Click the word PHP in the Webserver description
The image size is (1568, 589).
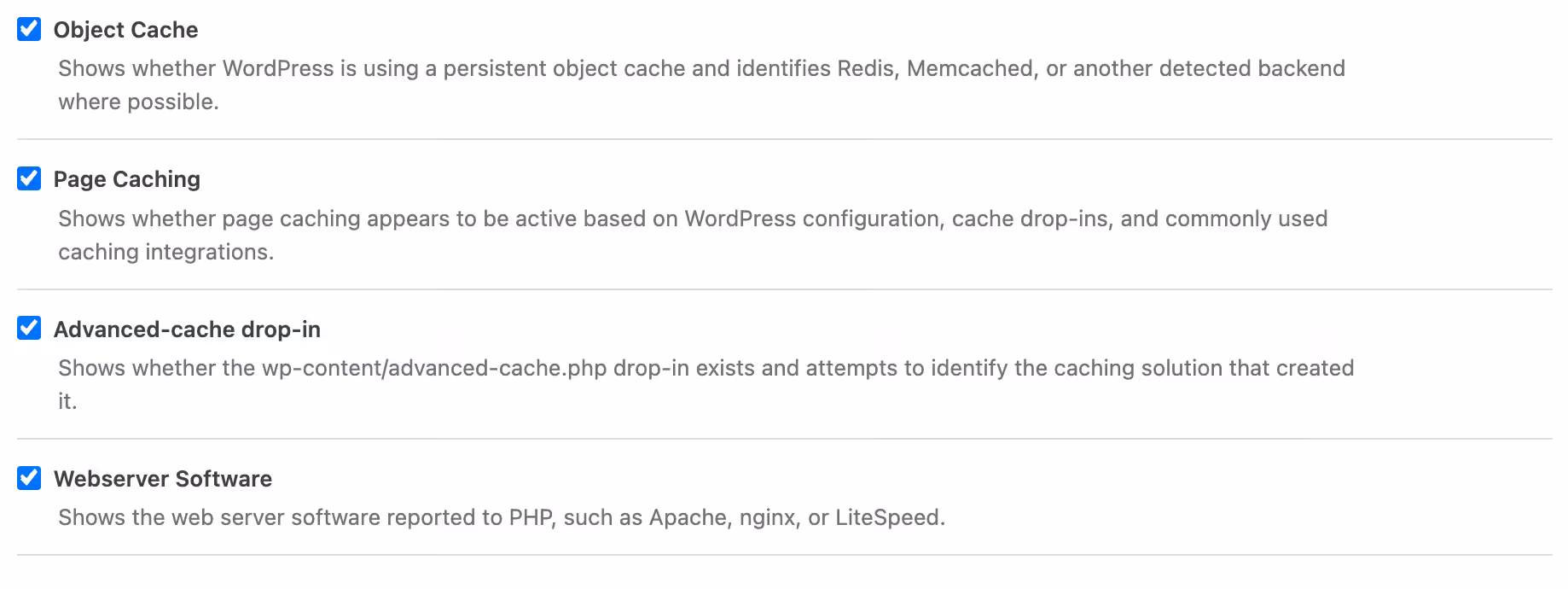click(x=529, y=517)
